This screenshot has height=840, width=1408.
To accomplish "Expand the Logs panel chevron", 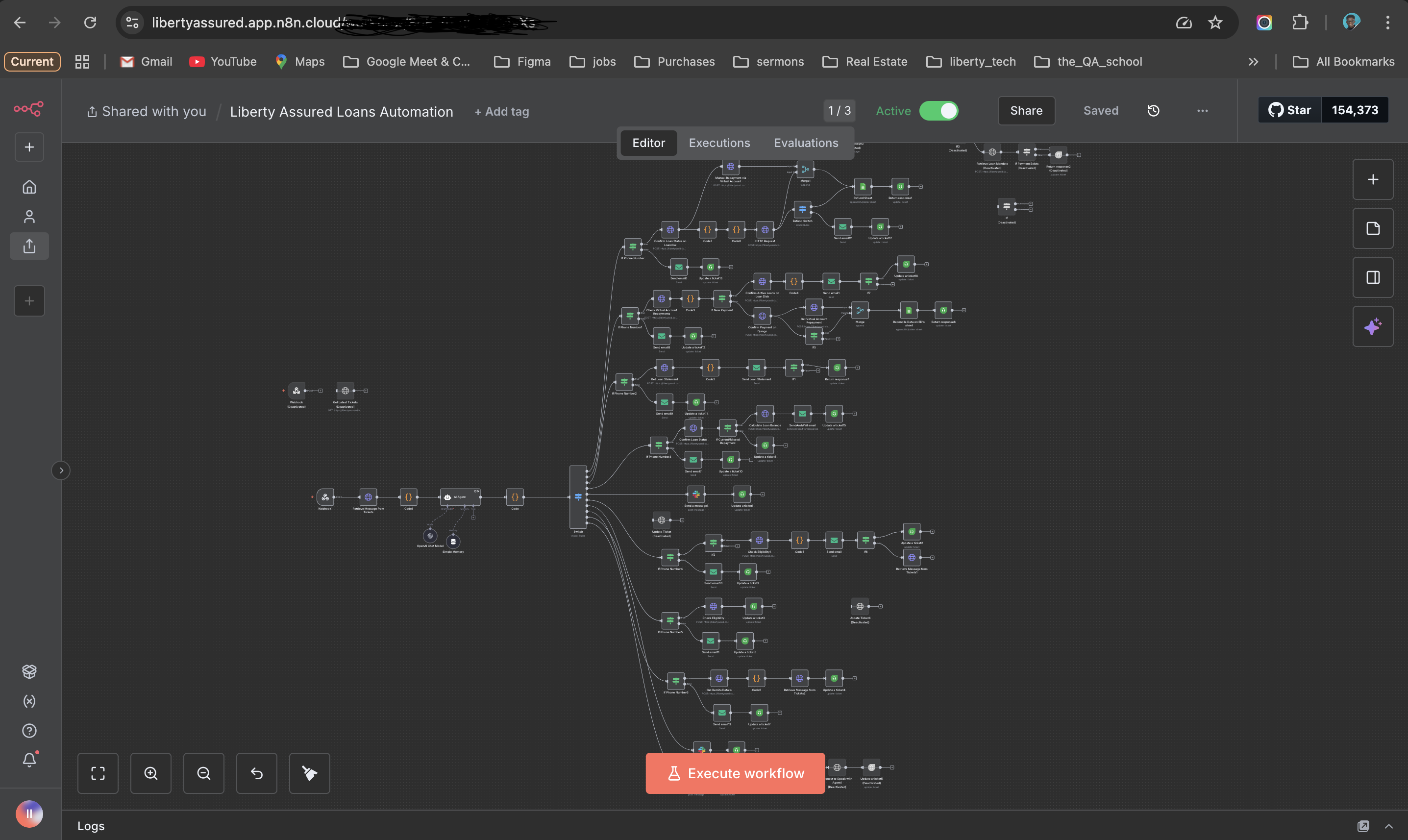I will [1388, 826].
